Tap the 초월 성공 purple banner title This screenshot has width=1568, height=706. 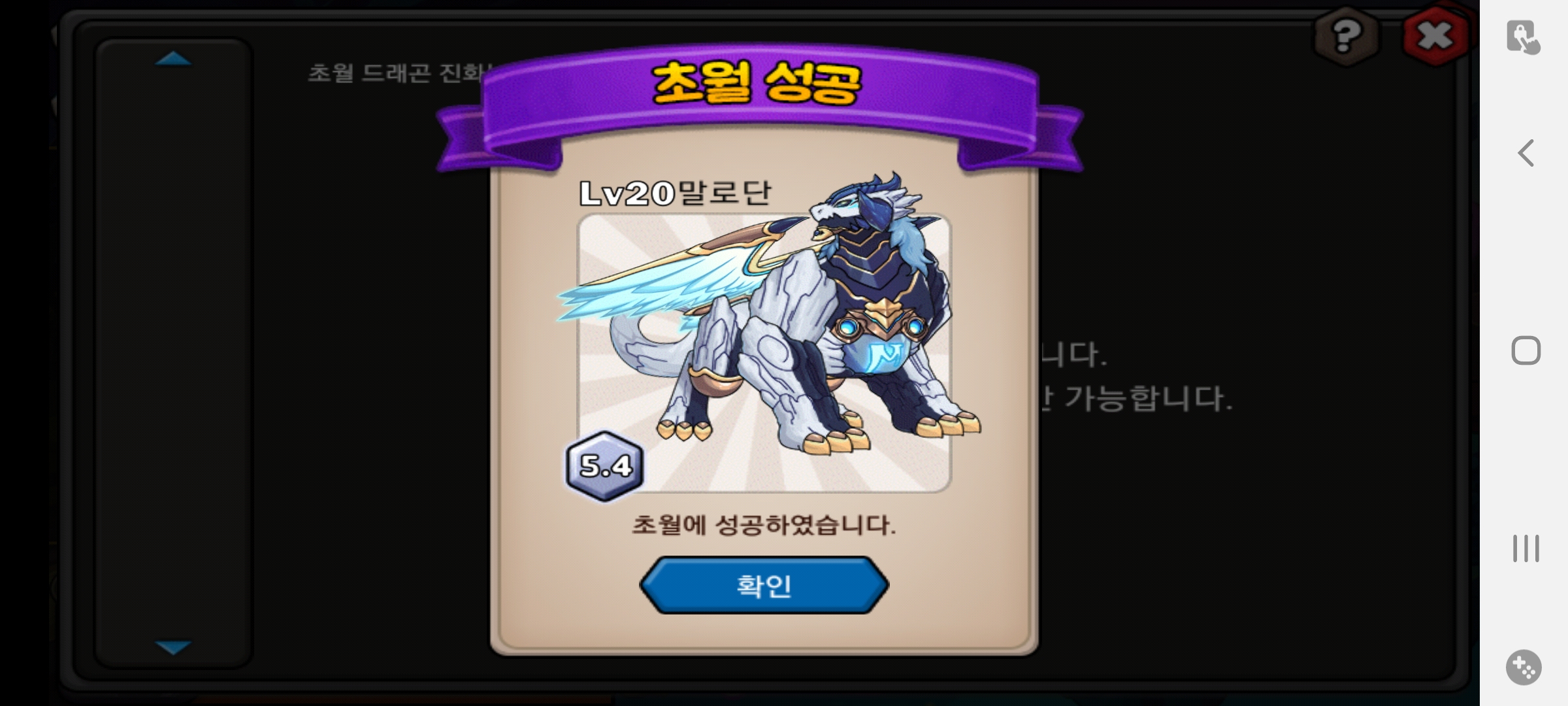coord(757,84)
